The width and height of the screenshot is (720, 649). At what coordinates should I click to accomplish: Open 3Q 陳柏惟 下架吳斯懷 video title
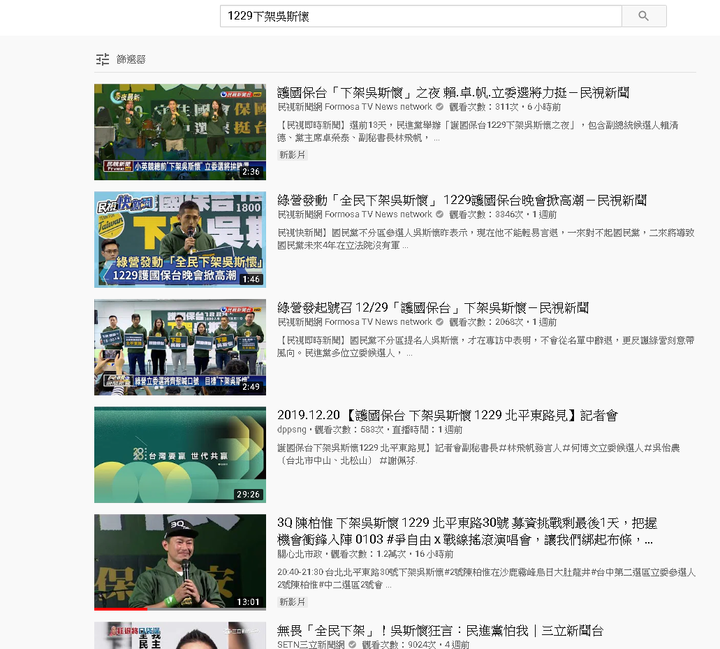467,531
